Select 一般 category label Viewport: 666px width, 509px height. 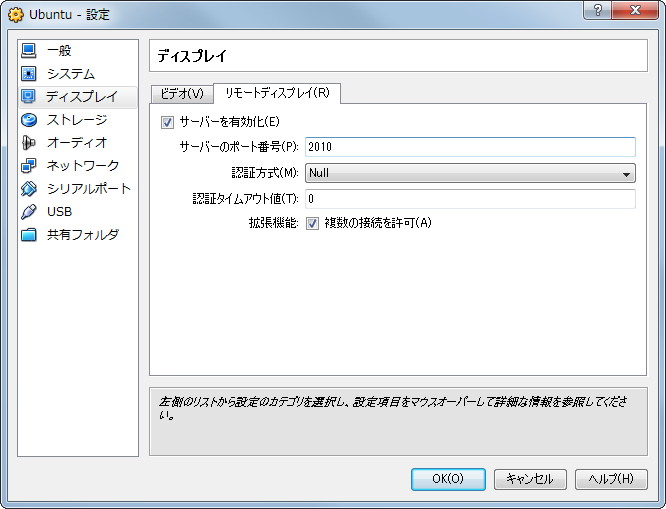pyautogui.click(x=59, y=51)
